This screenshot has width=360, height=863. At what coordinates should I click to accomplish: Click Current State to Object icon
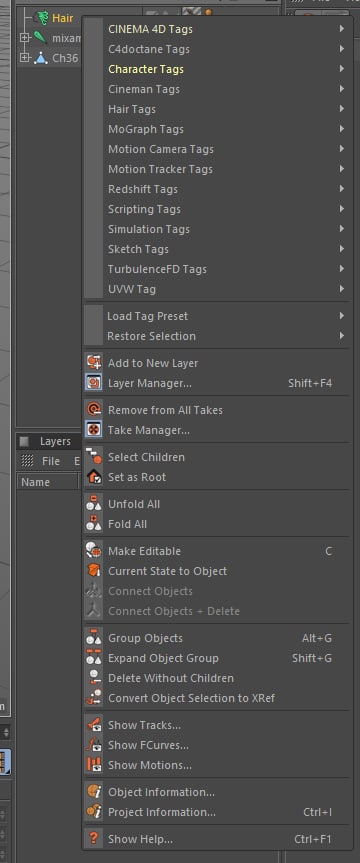click(94, 571)
